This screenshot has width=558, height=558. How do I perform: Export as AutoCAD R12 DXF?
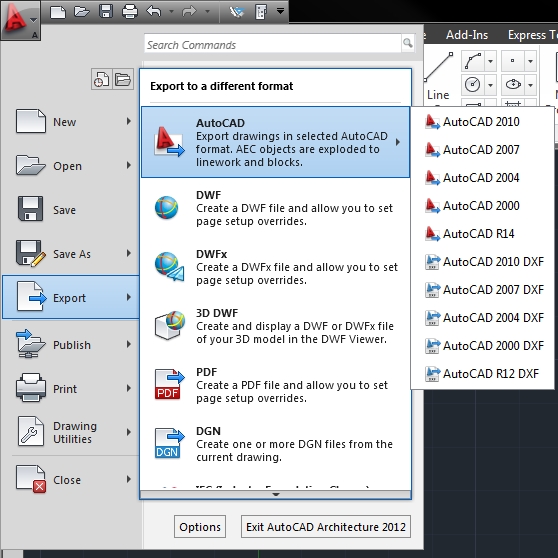pos(482,374)
